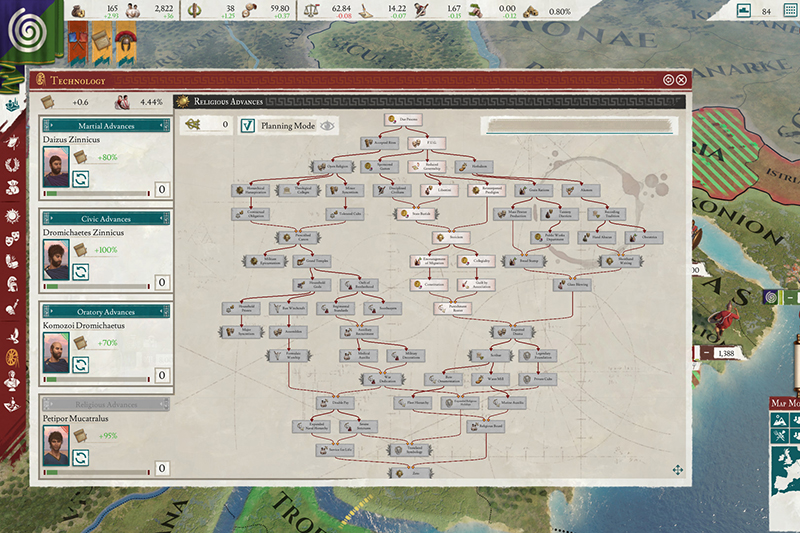Toggle the Planning Mode checkbox
Screen dimensions: 800x533
click(x=248, y=125)
